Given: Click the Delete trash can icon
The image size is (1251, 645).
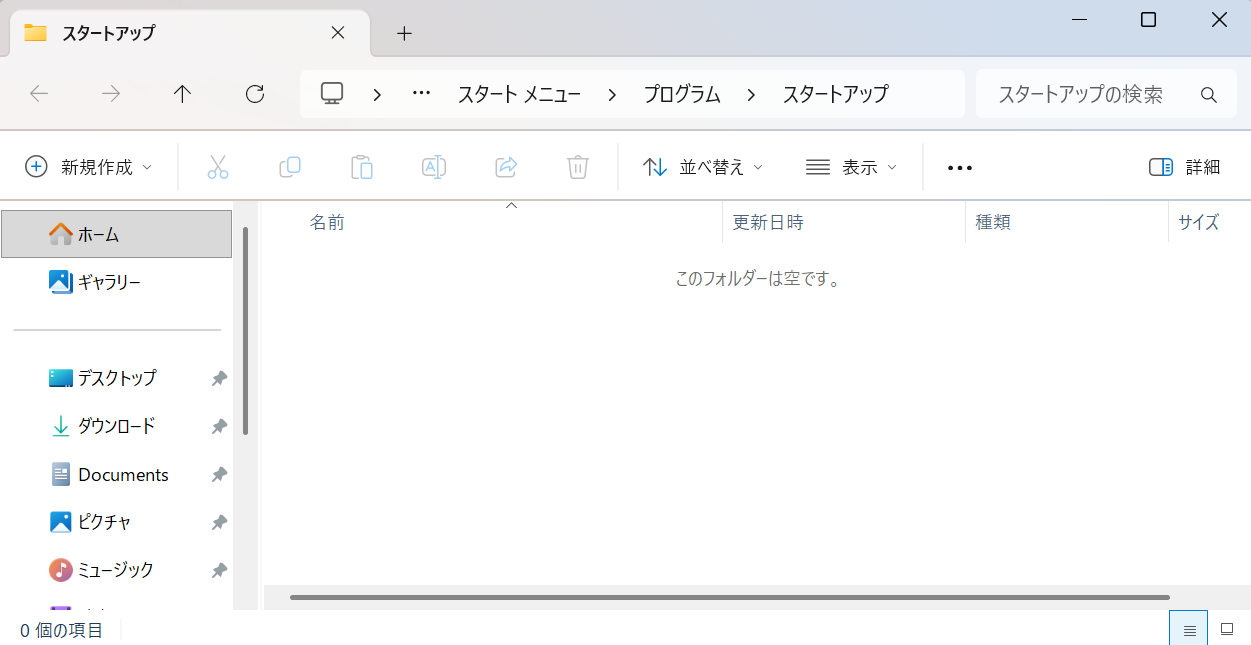Looking at the screenshot, I should 578,167.
